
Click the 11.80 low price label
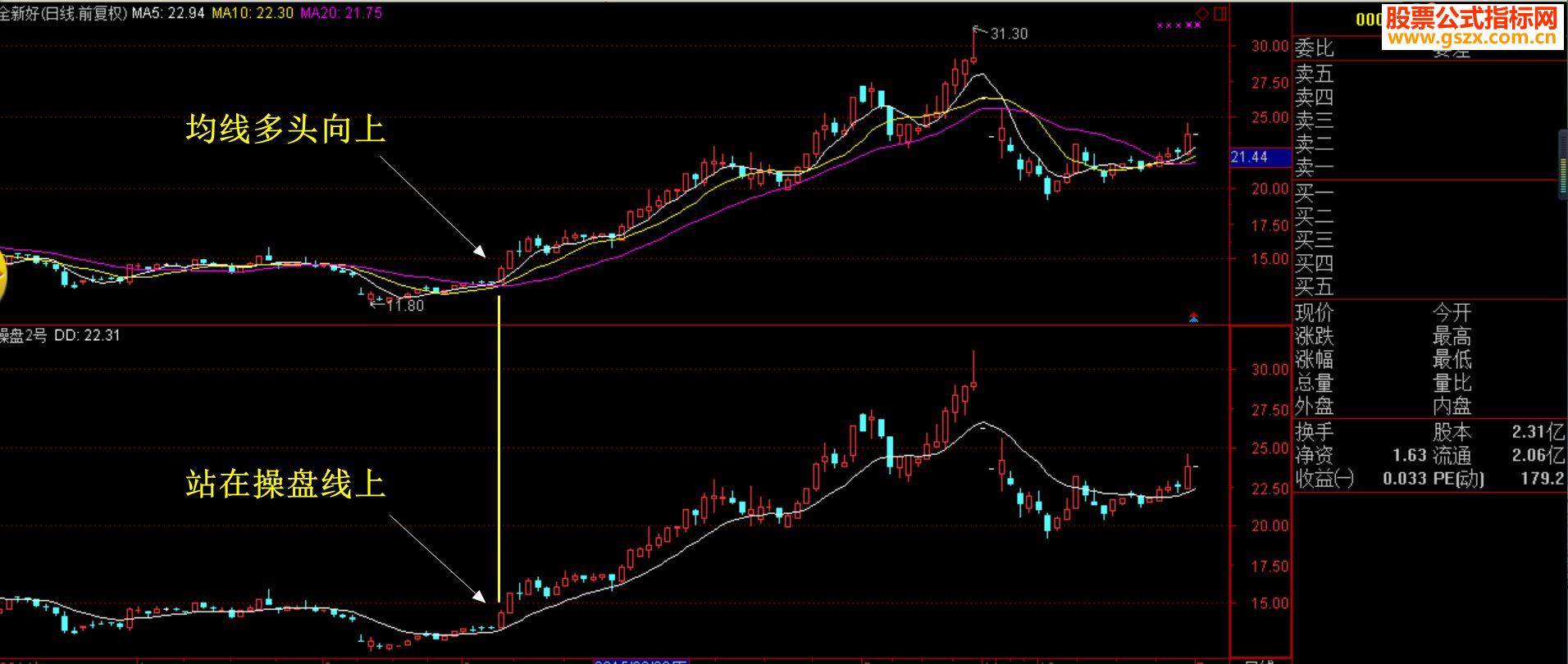click(405, 306)
